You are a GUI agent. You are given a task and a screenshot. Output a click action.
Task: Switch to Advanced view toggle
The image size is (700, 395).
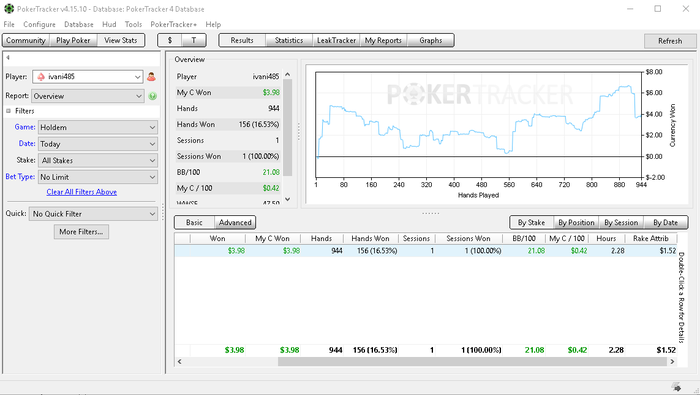[x=235, y=222]
